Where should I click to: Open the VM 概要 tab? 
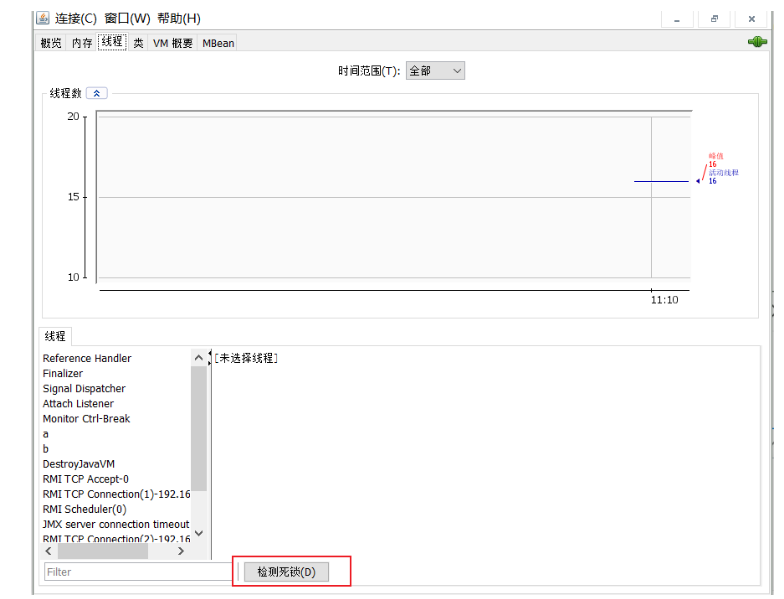pos(172,43)
